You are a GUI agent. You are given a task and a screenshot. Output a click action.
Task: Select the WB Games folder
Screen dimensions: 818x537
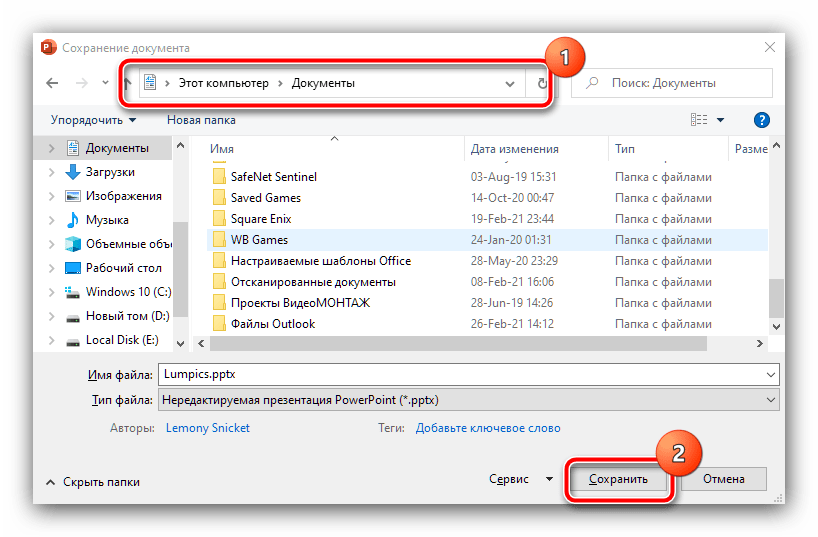coord(259,240)
